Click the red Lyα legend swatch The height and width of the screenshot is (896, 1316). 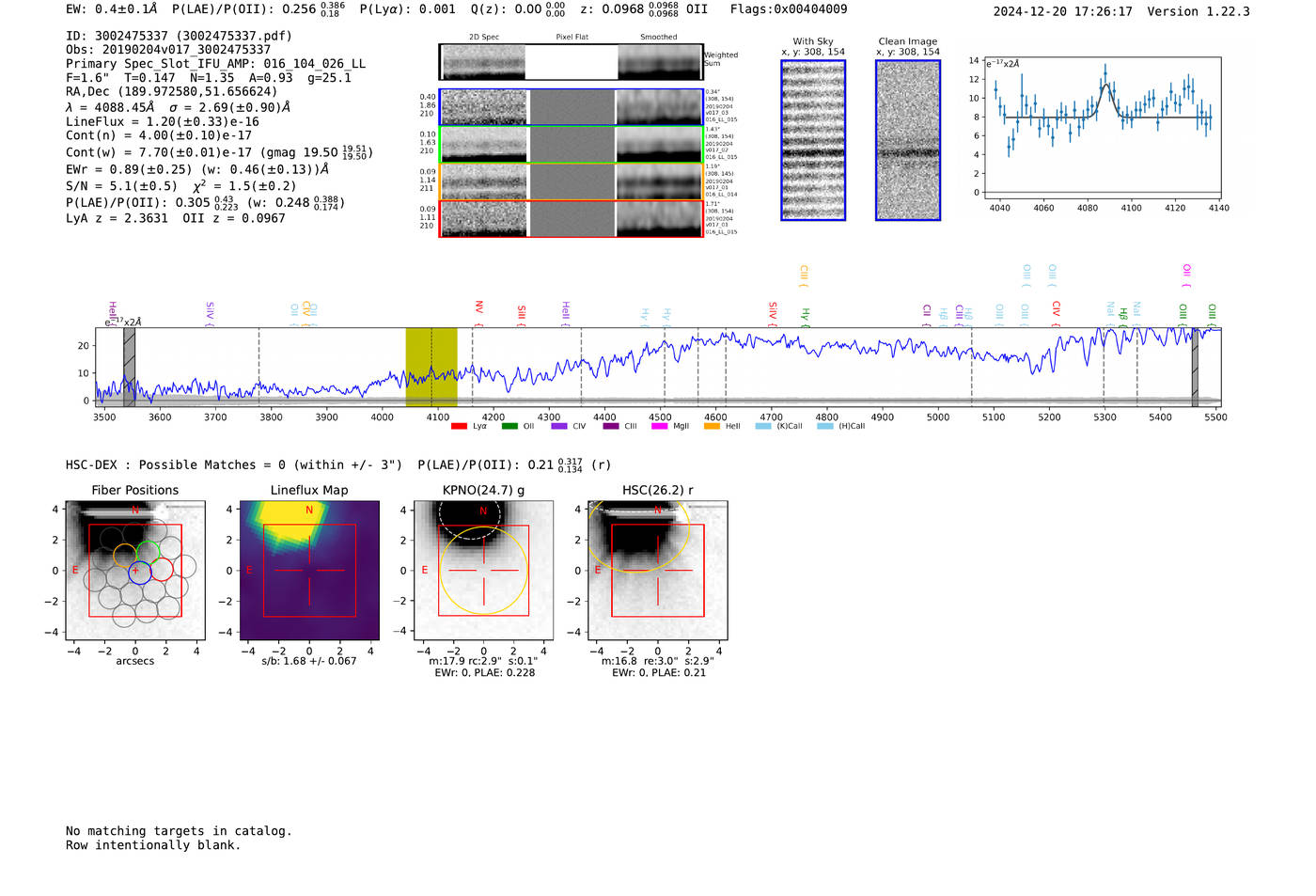click(x=459, y=427)
